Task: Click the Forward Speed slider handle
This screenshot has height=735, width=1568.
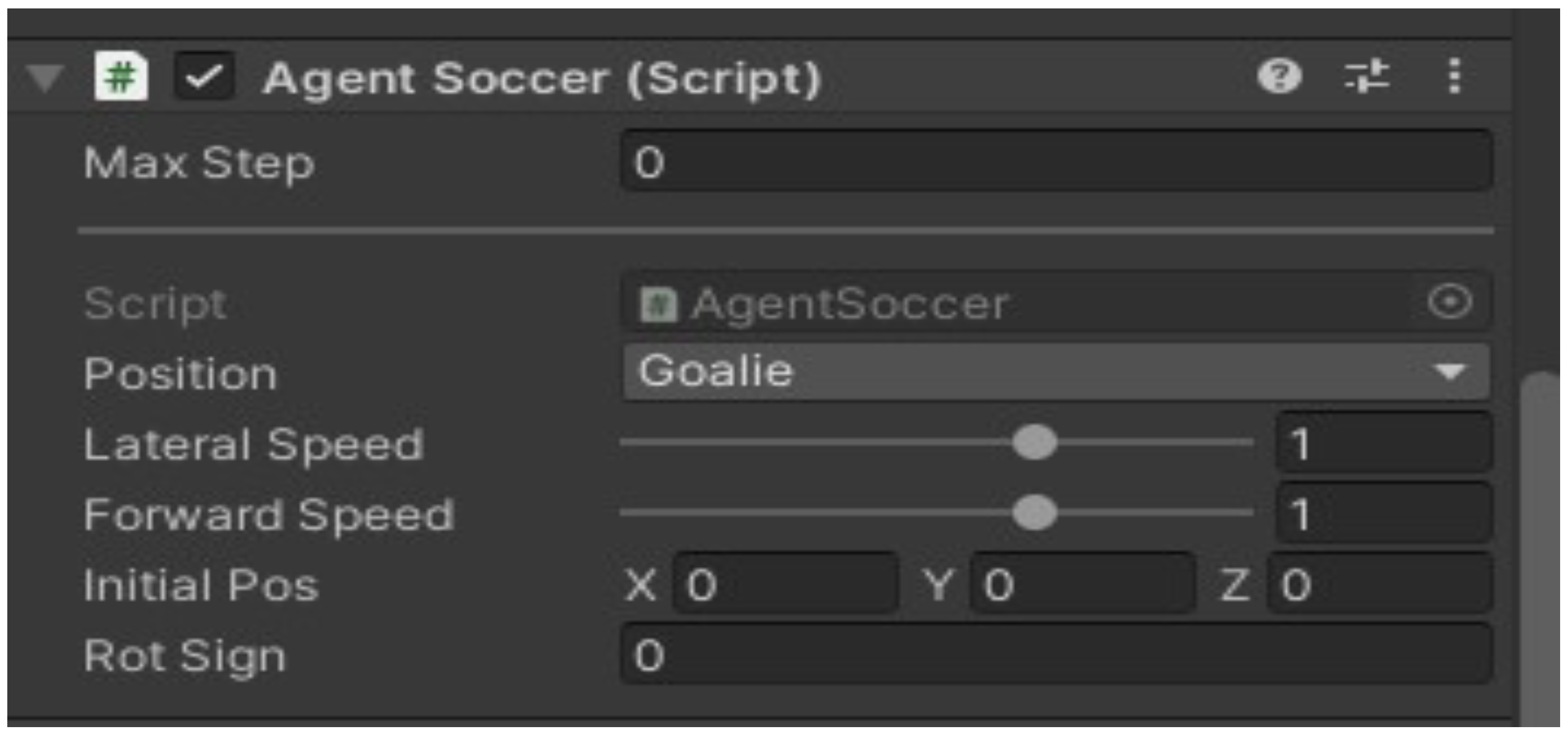Action: (1034, 513)
